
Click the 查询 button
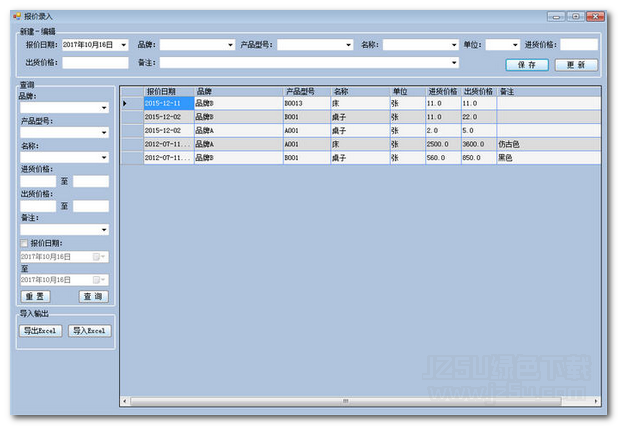point(93,296)
